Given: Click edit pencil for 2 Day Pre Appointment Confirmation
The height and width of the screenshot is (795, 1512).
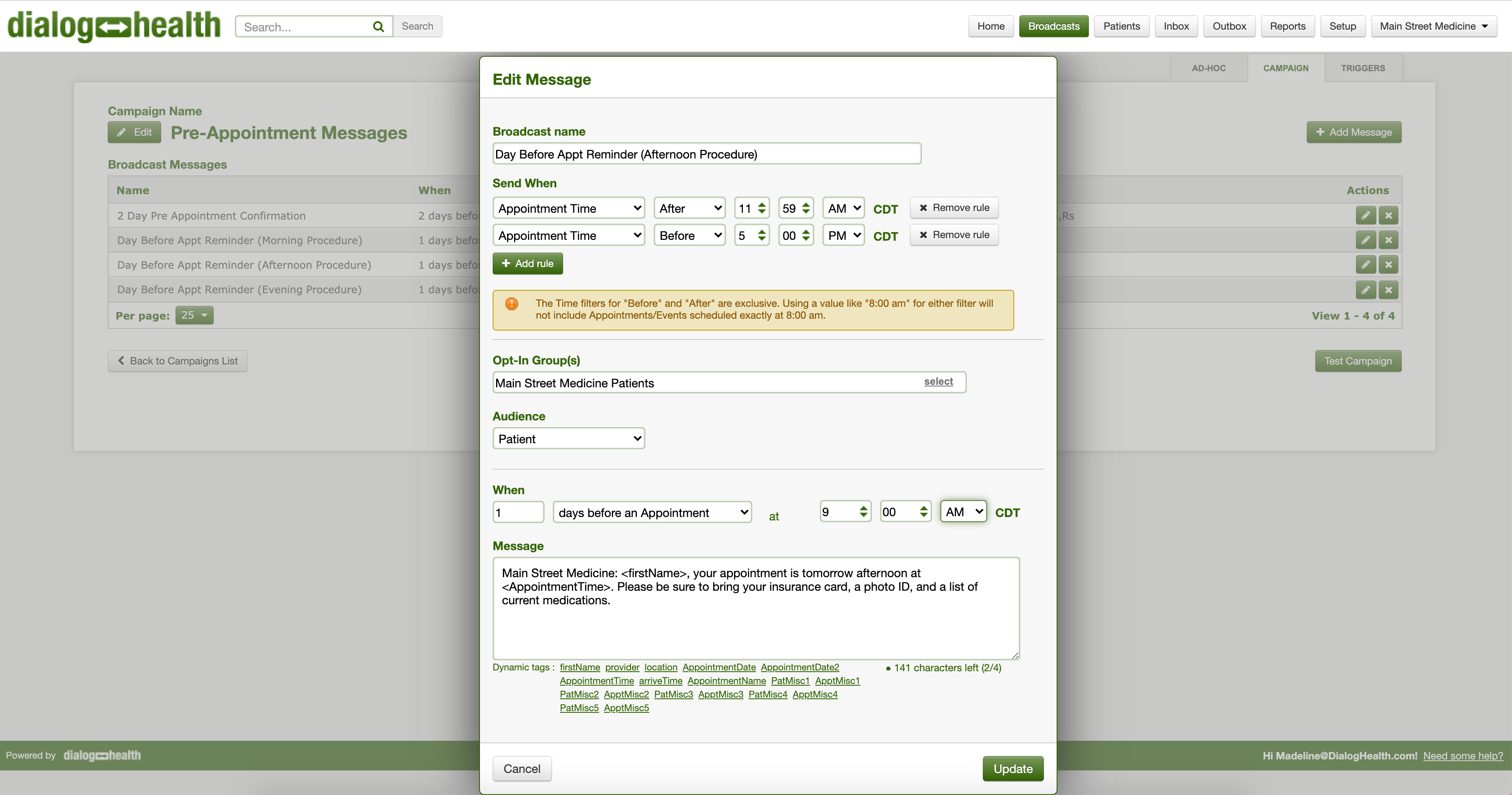Looking at the screenshot, I should click(x=1365, y=215).
